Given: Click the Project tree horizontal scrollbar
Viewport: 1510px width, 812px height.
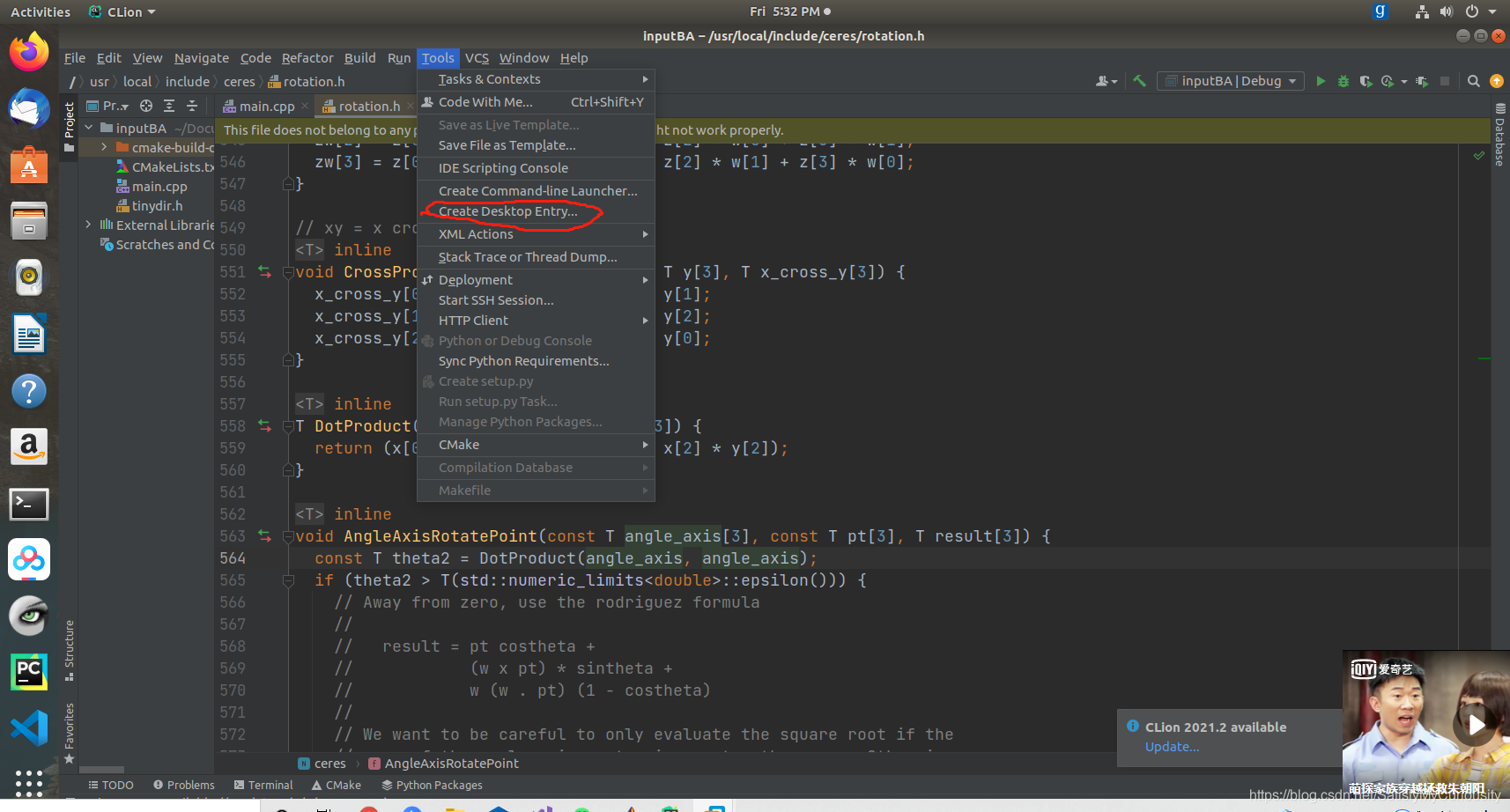Looking at the screenshot, I should click(101, 770).
